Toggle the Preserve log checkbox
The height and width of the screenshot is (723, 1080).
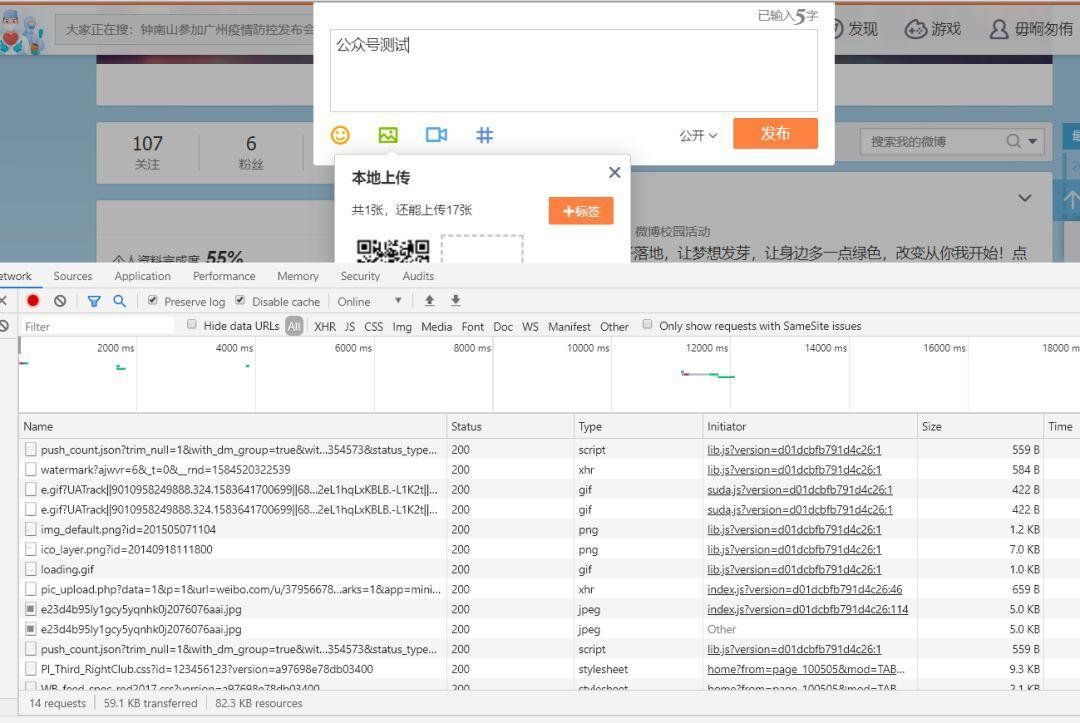click(x=153, y=300)
